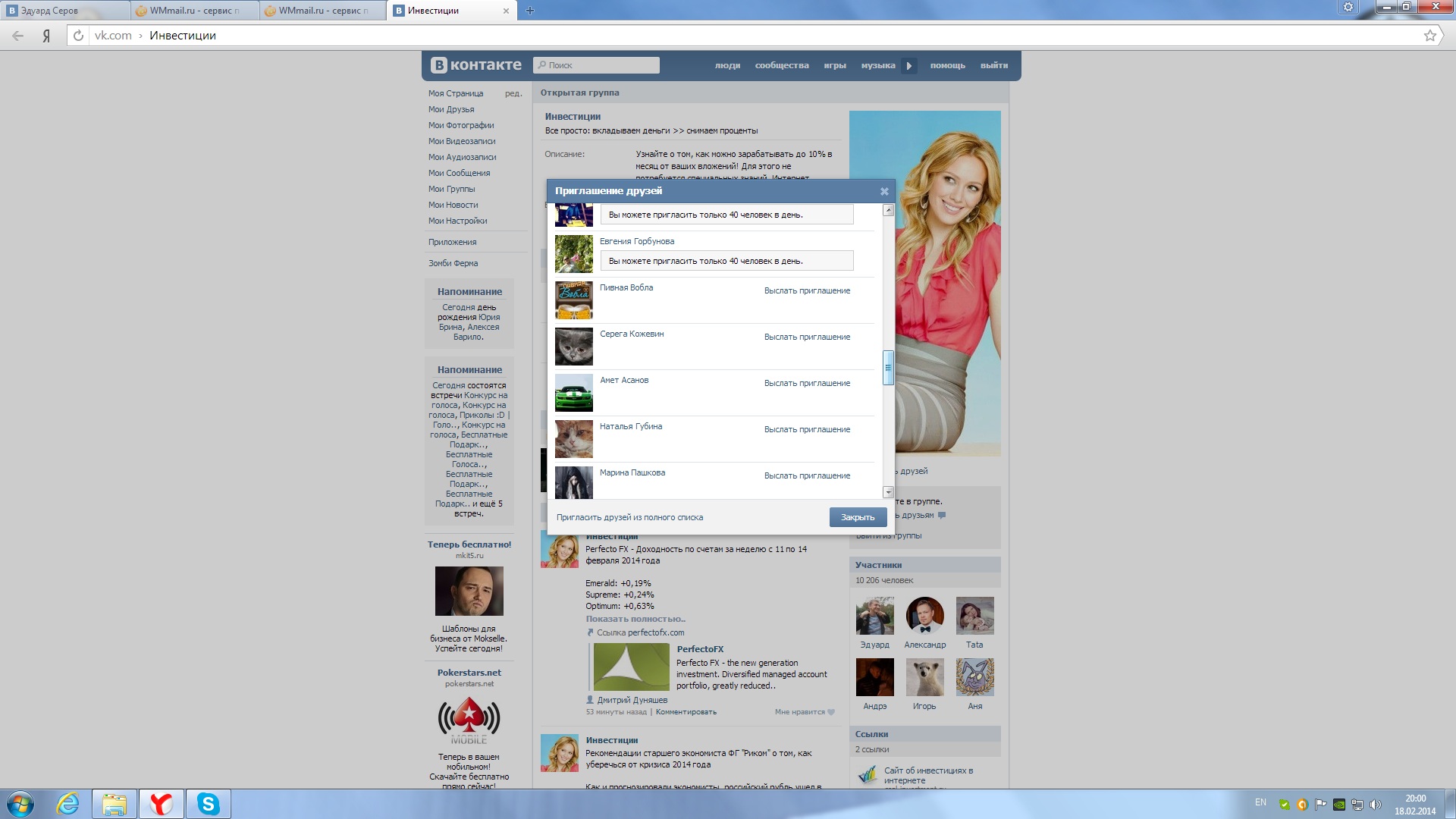The width and height of the screenshot is (1456, 819).
Task: Open participant Александр avatar
Action: (924, 615)
